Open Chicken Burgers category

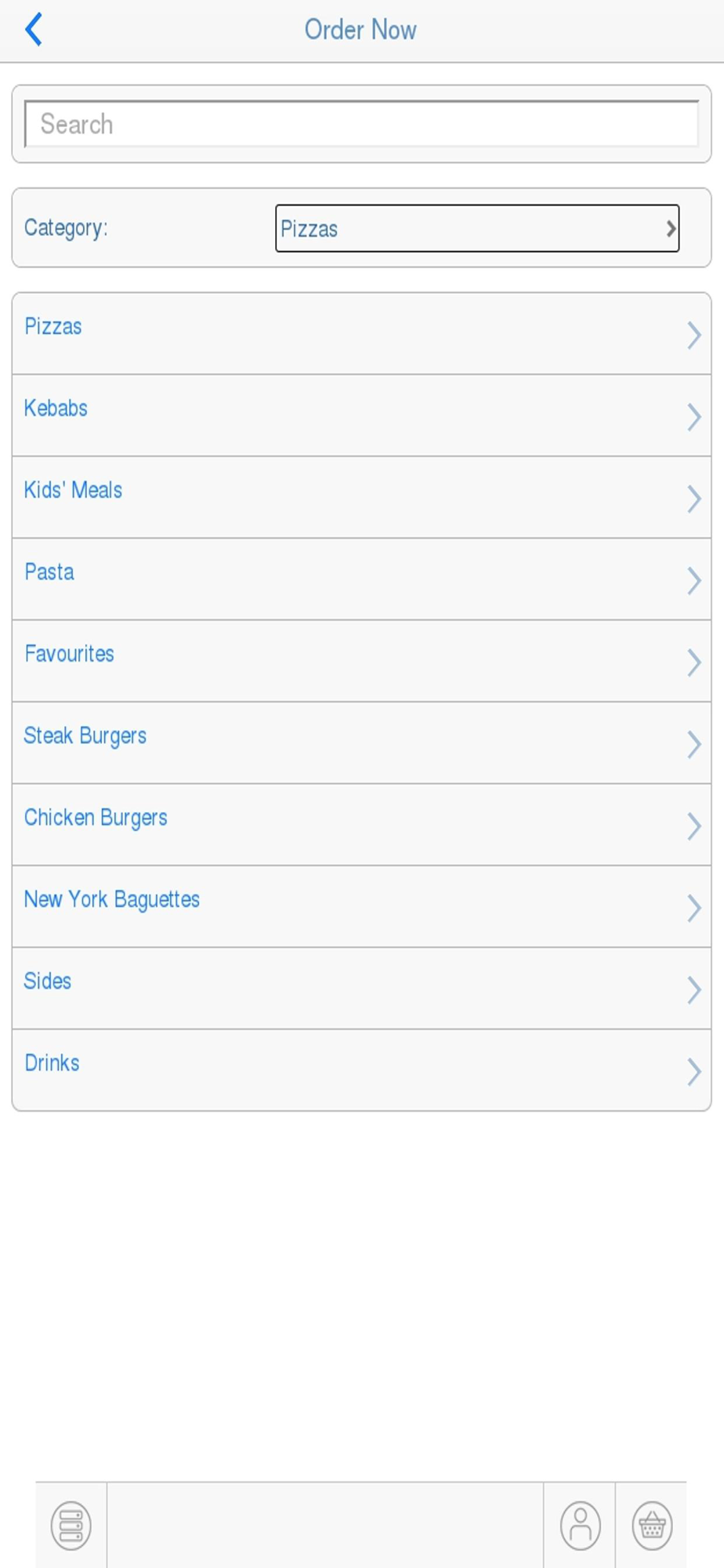click(361, 825)
